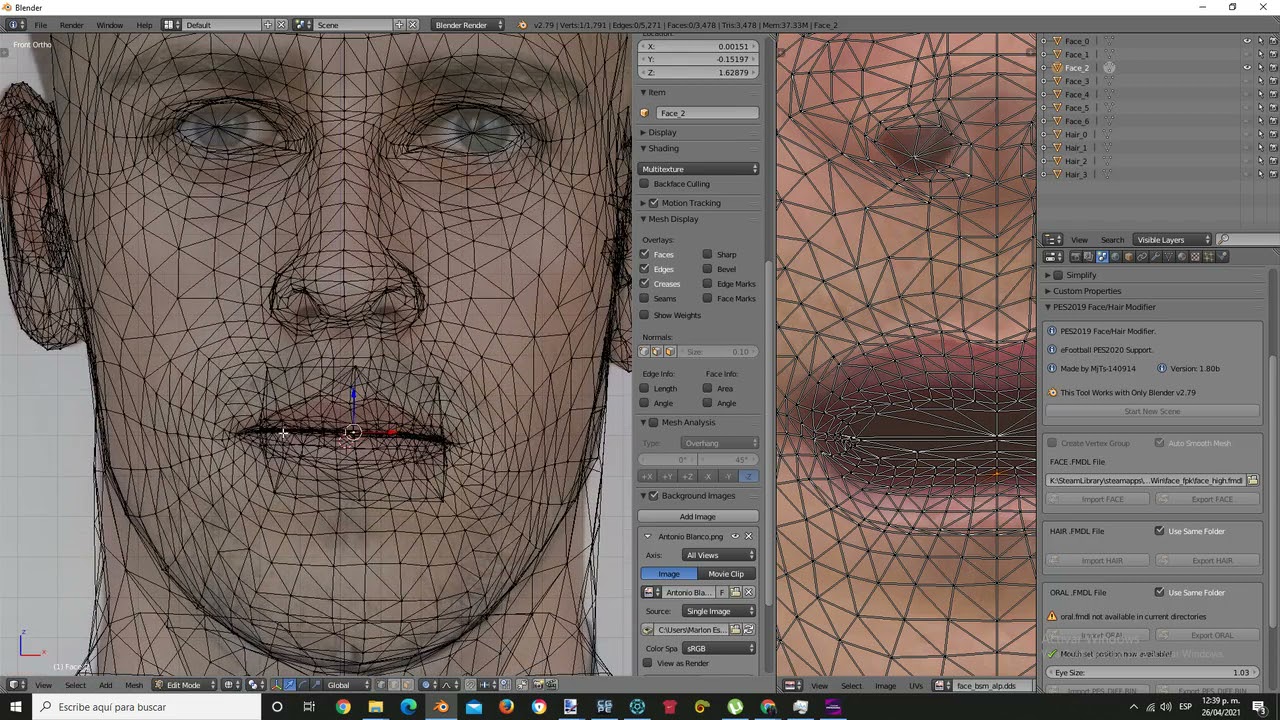Viewport: 1280px width, 720px height.
Task: Open the pivot point selector in viewport header
Action: (x=255, y=685)
